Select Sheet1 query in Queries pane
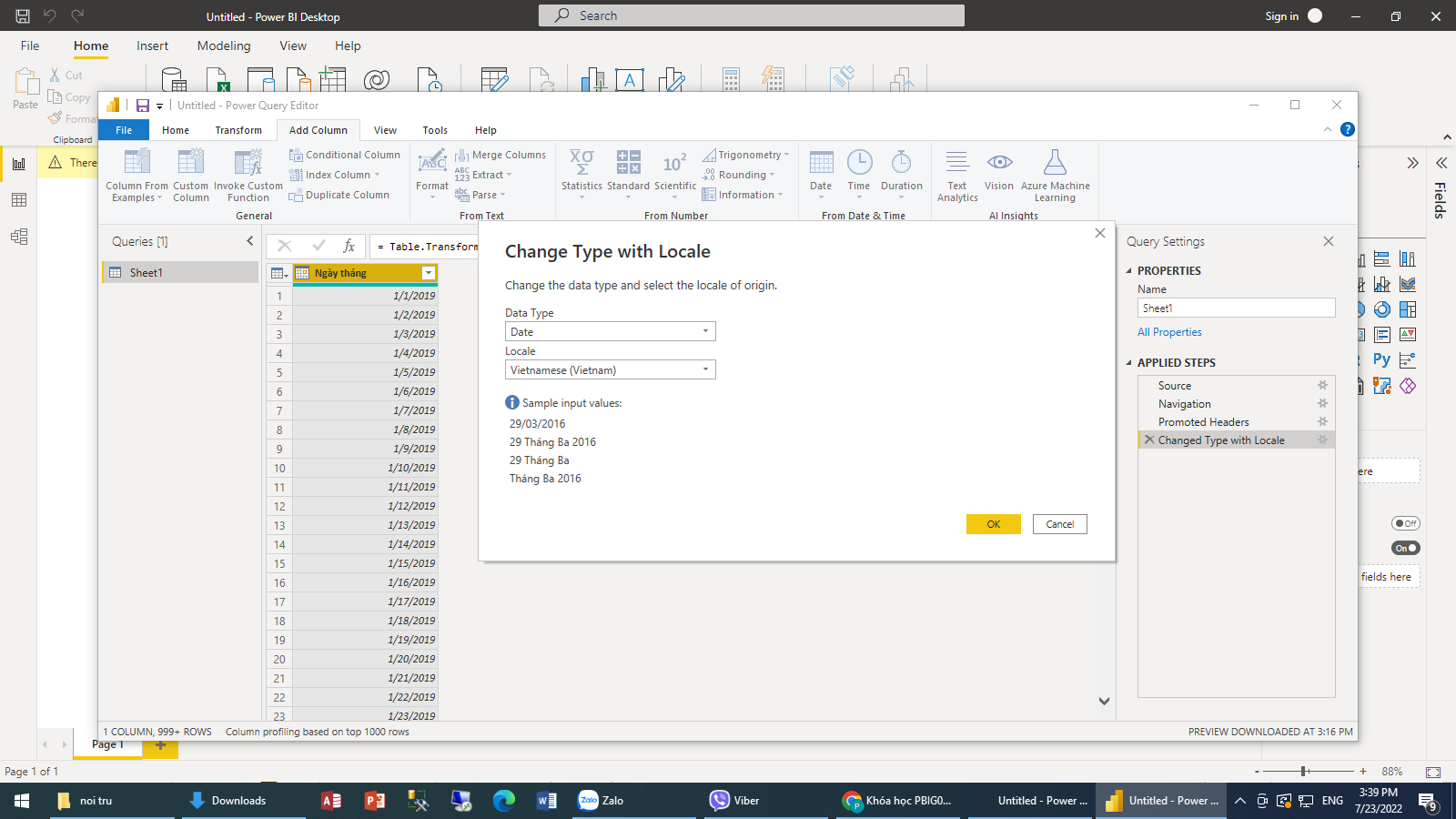Viewport: 1456px width, 819px height. click(180, 272)
